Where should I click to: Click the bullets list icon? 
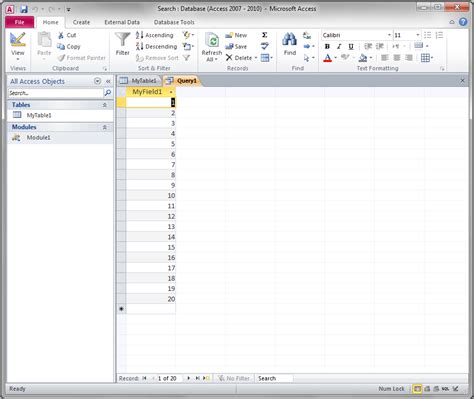click(427, 35)
